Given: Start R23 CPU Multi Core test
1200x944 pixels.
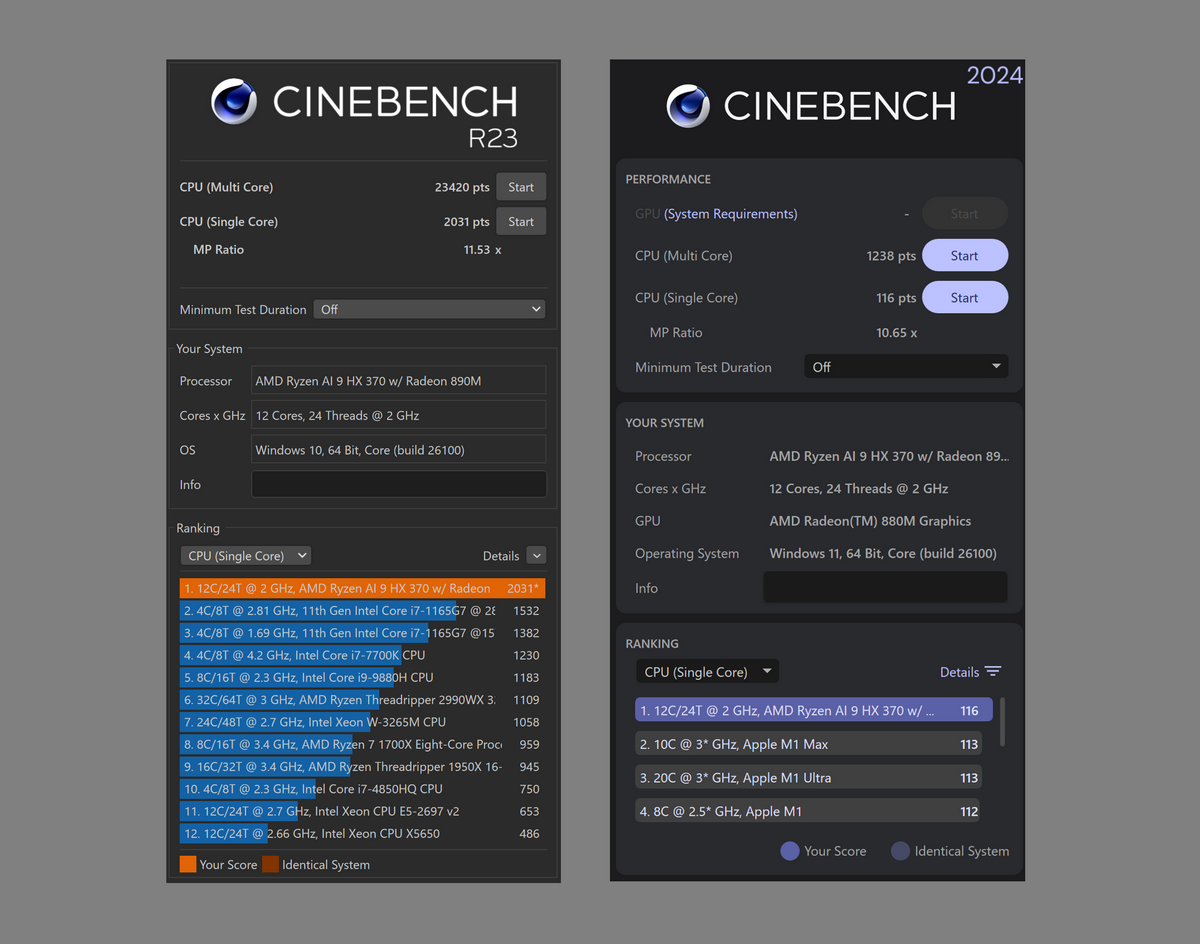Looking at the screenshot, I should (x=521, y=187).
